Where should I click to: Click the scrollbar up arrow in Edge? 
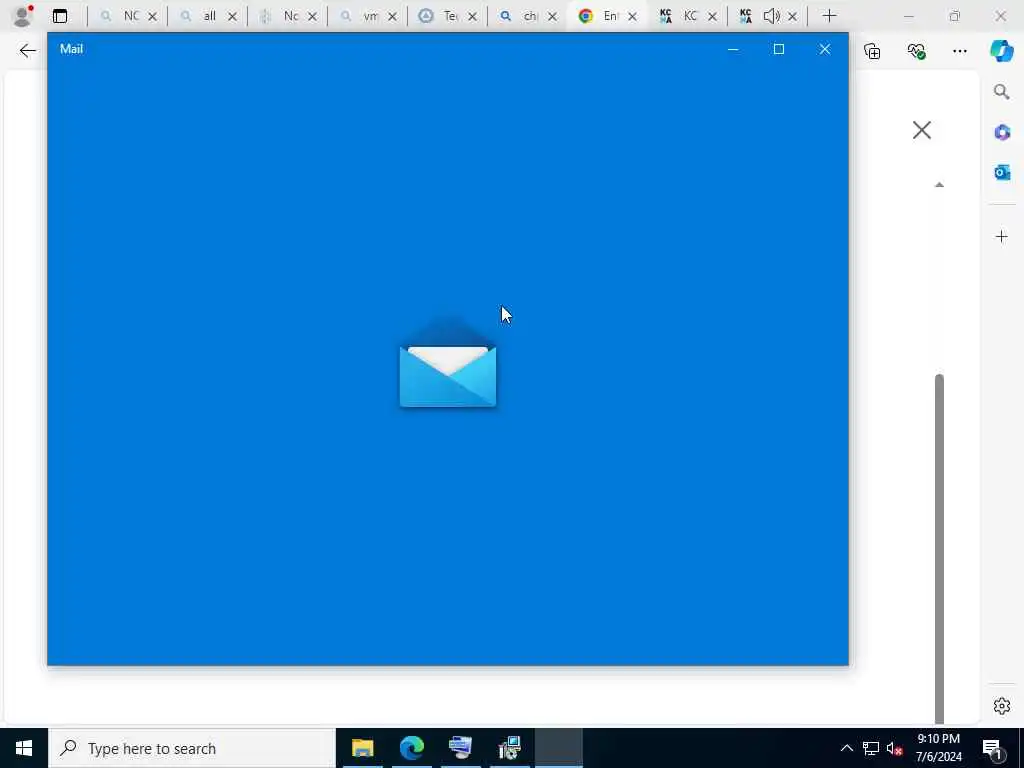(939, 185)
